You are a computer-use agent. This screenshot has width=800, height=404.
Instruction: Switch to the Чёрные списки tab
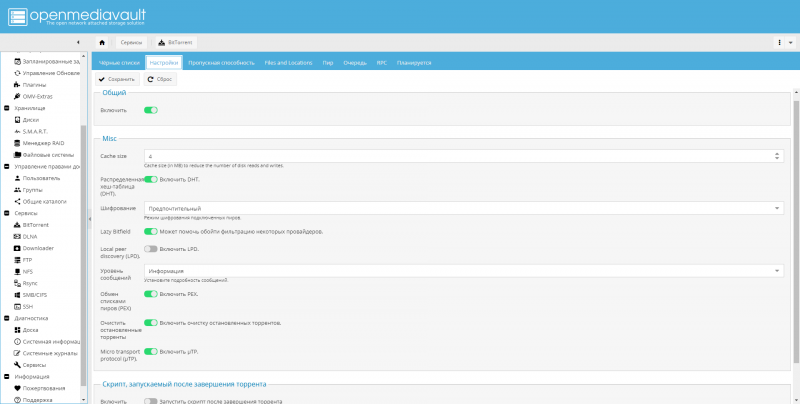coord(119,63)
